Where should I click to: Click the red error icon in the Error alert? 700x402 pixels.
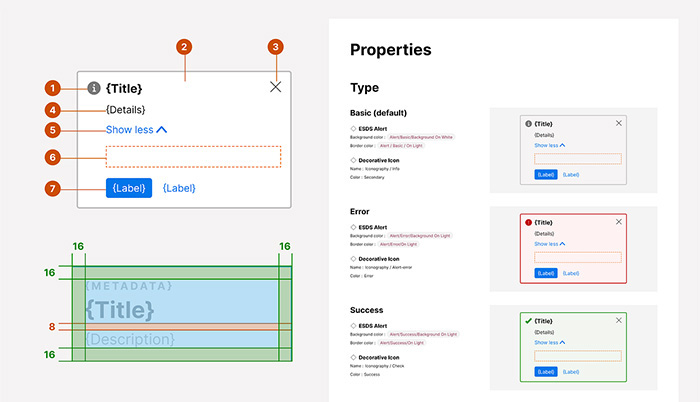click(529, 222)
